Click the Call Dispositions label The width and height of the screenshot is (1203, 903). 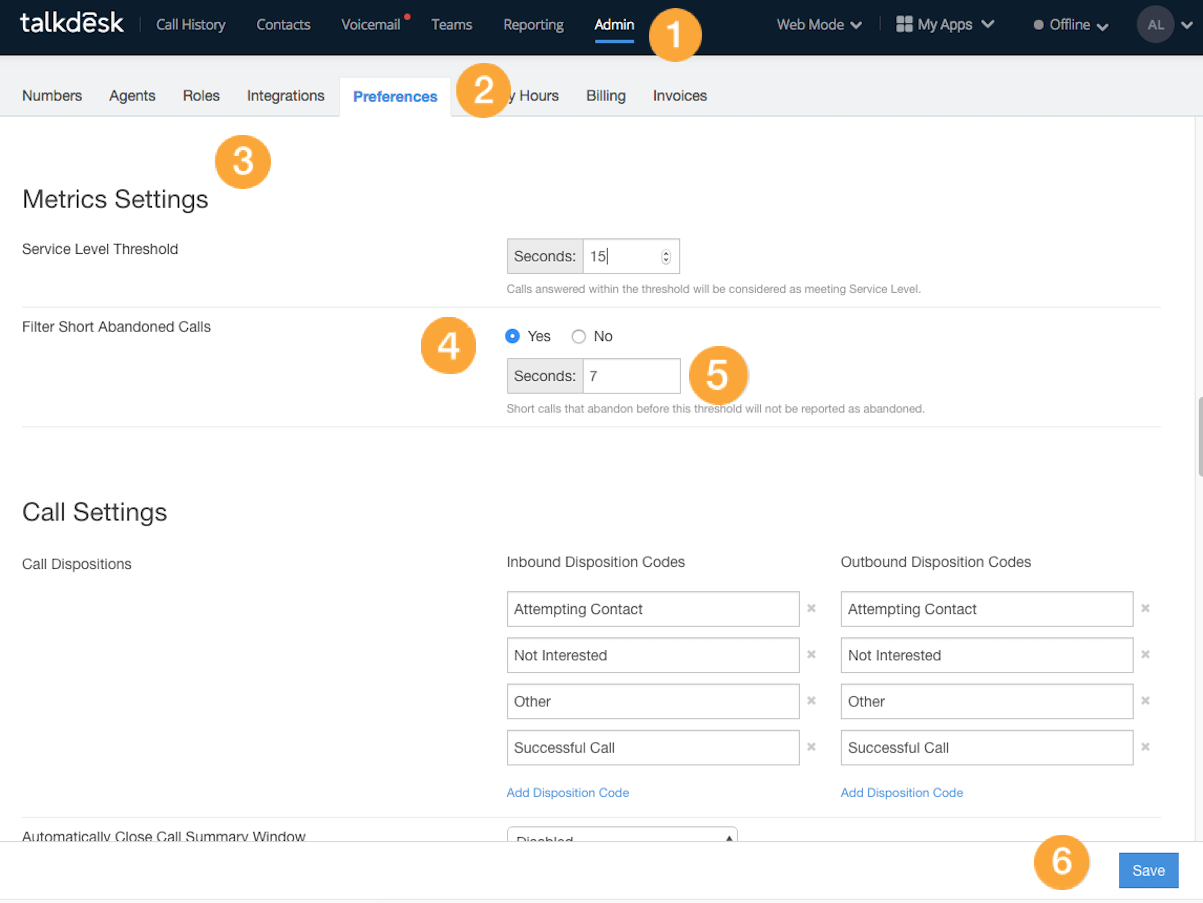pos(77,564)
